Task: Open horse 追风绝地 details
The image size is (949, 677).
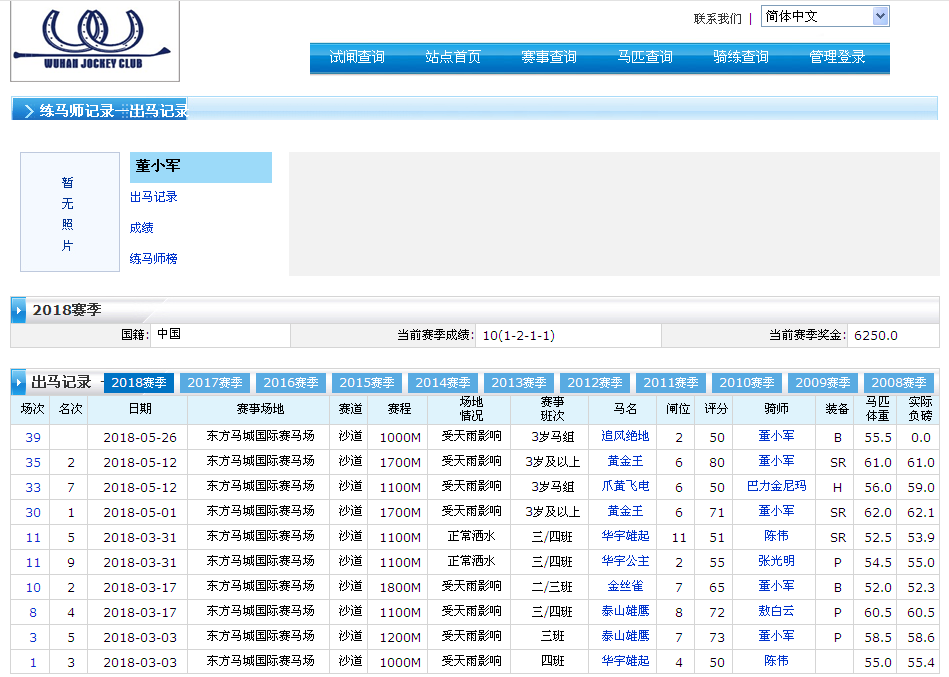Action: (625, 437)
